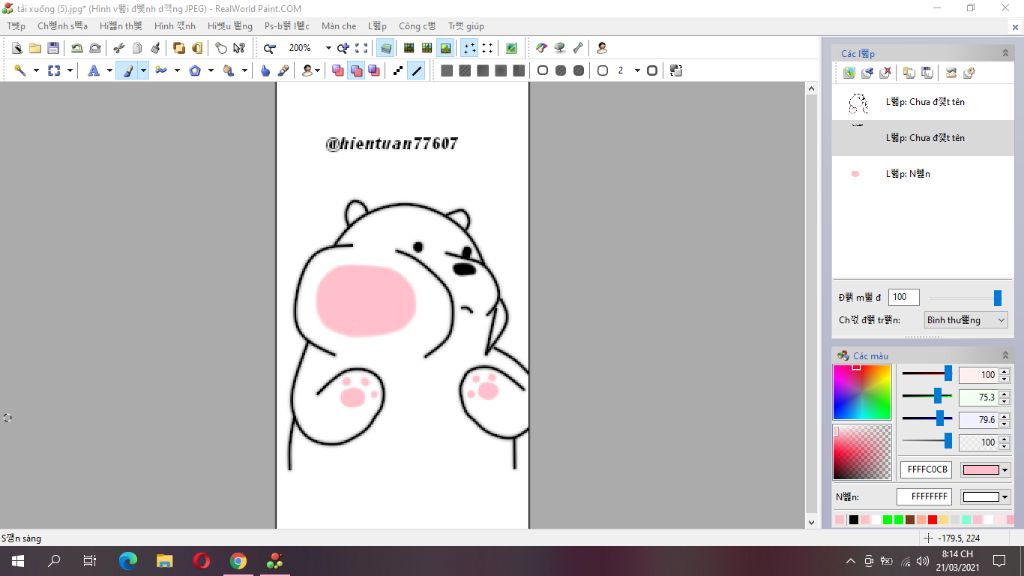Delete layer with the red X icon
1024x576 pixels.
pyautogui.click(x=885, y=72)
